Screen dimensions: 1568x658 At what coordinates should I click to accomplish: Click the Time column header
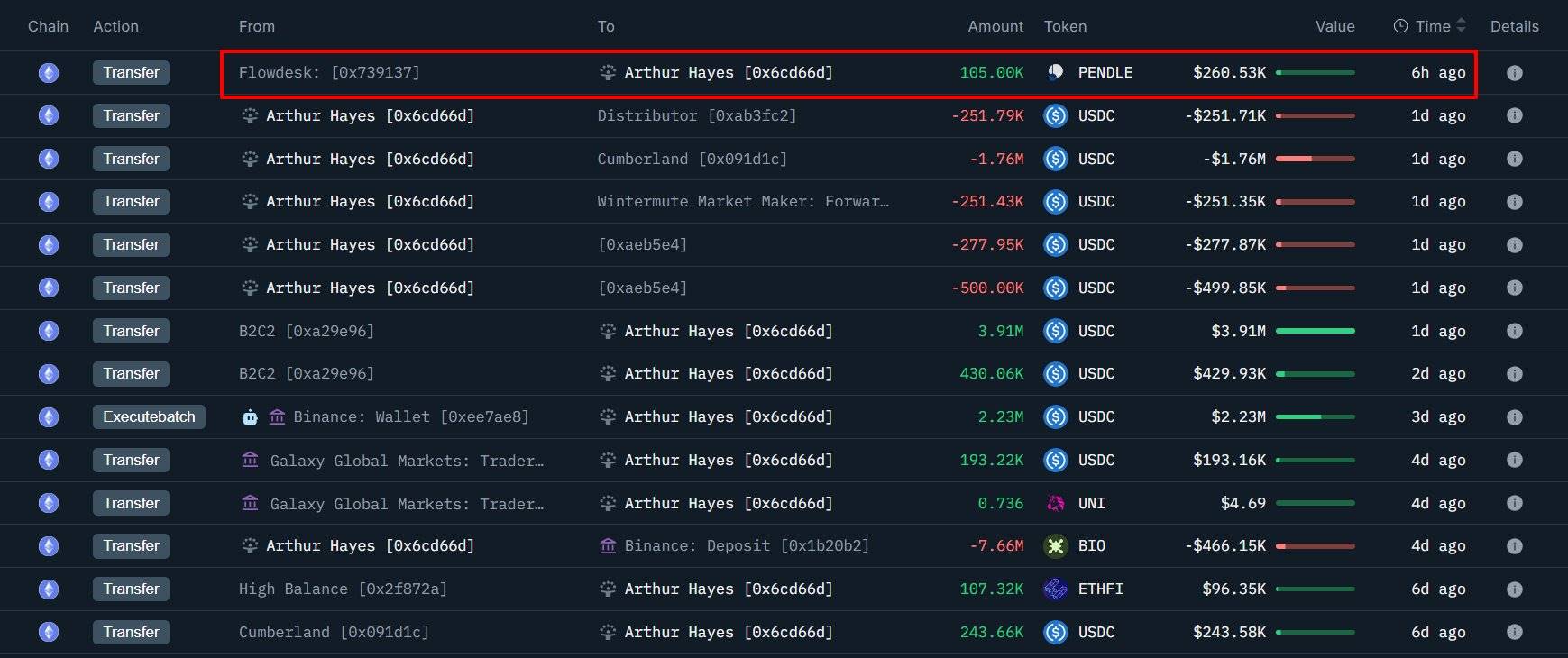click(1432, 26)
